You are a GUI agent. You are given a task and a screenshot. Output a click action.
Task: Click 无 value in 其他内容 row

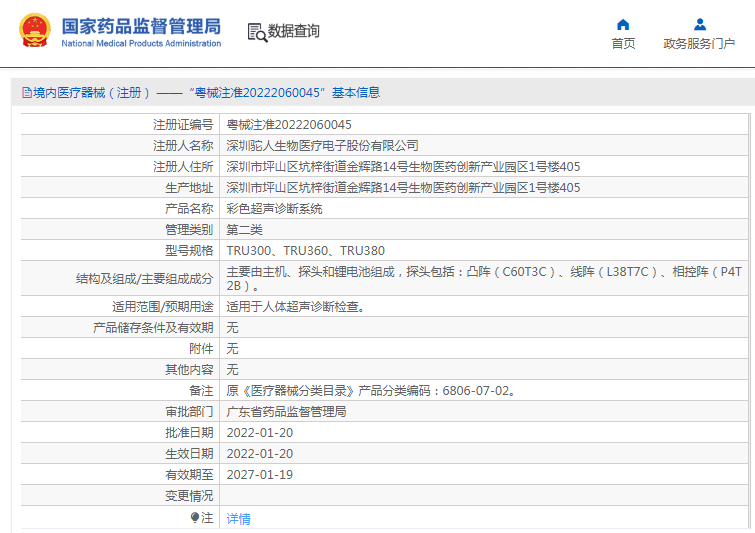pos(232,370)
